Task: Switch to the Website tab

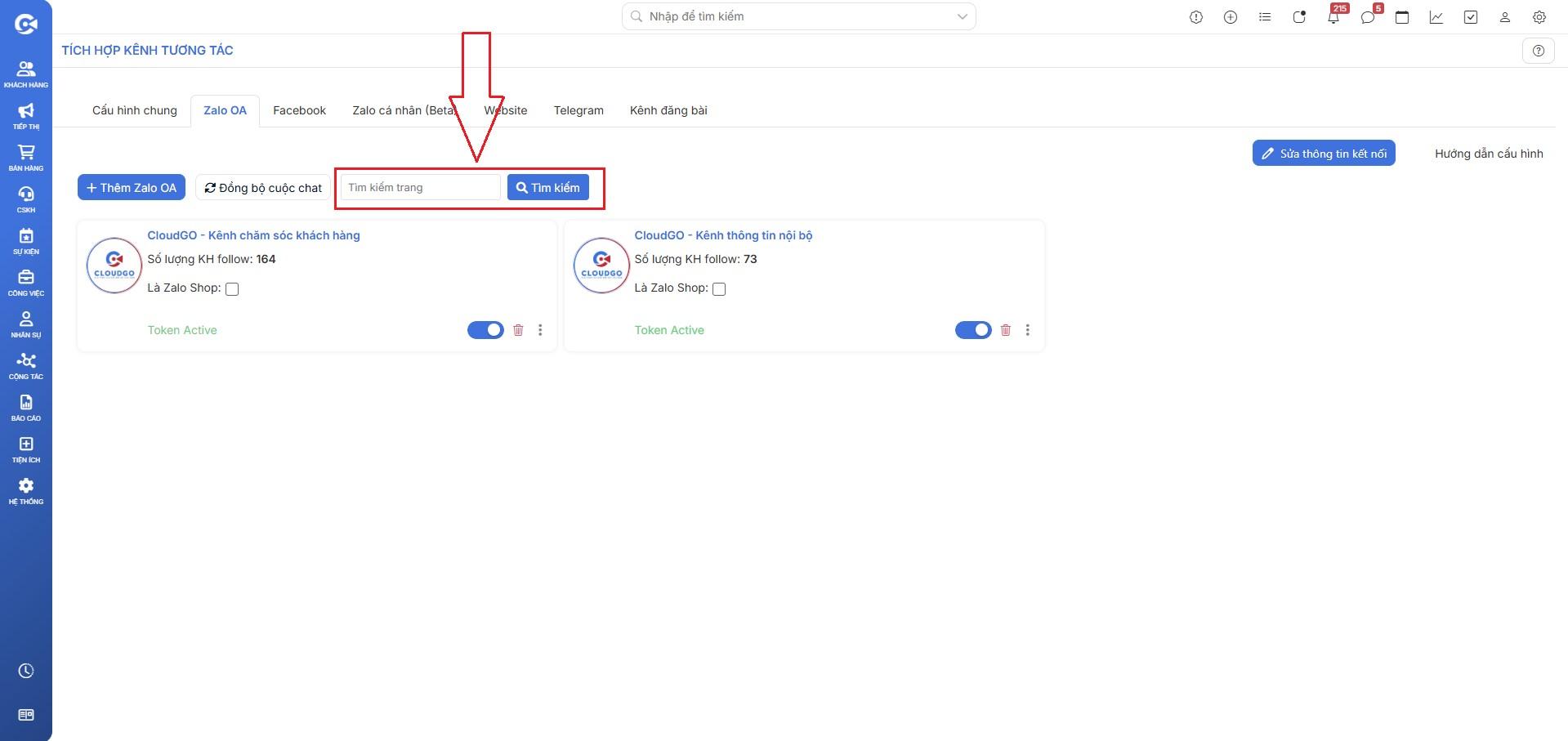Action: coord(506,110)
